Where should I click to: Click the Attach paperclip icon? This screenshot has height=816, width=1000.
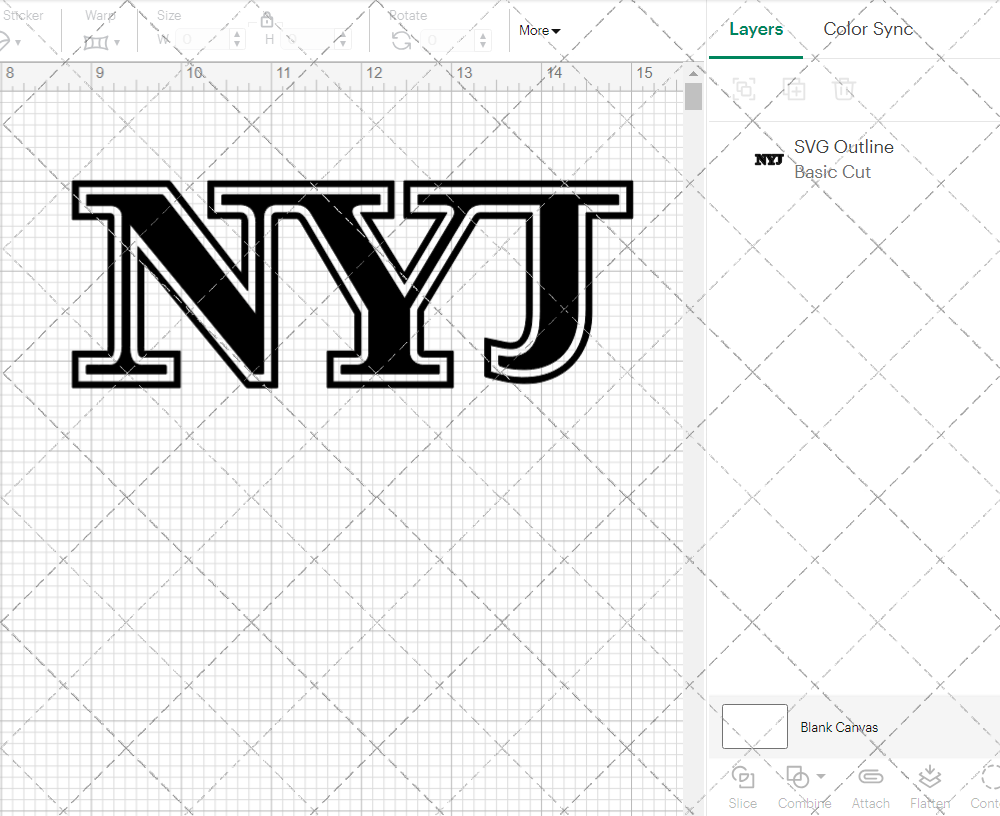pyautogui.click(x=870, y=777)
